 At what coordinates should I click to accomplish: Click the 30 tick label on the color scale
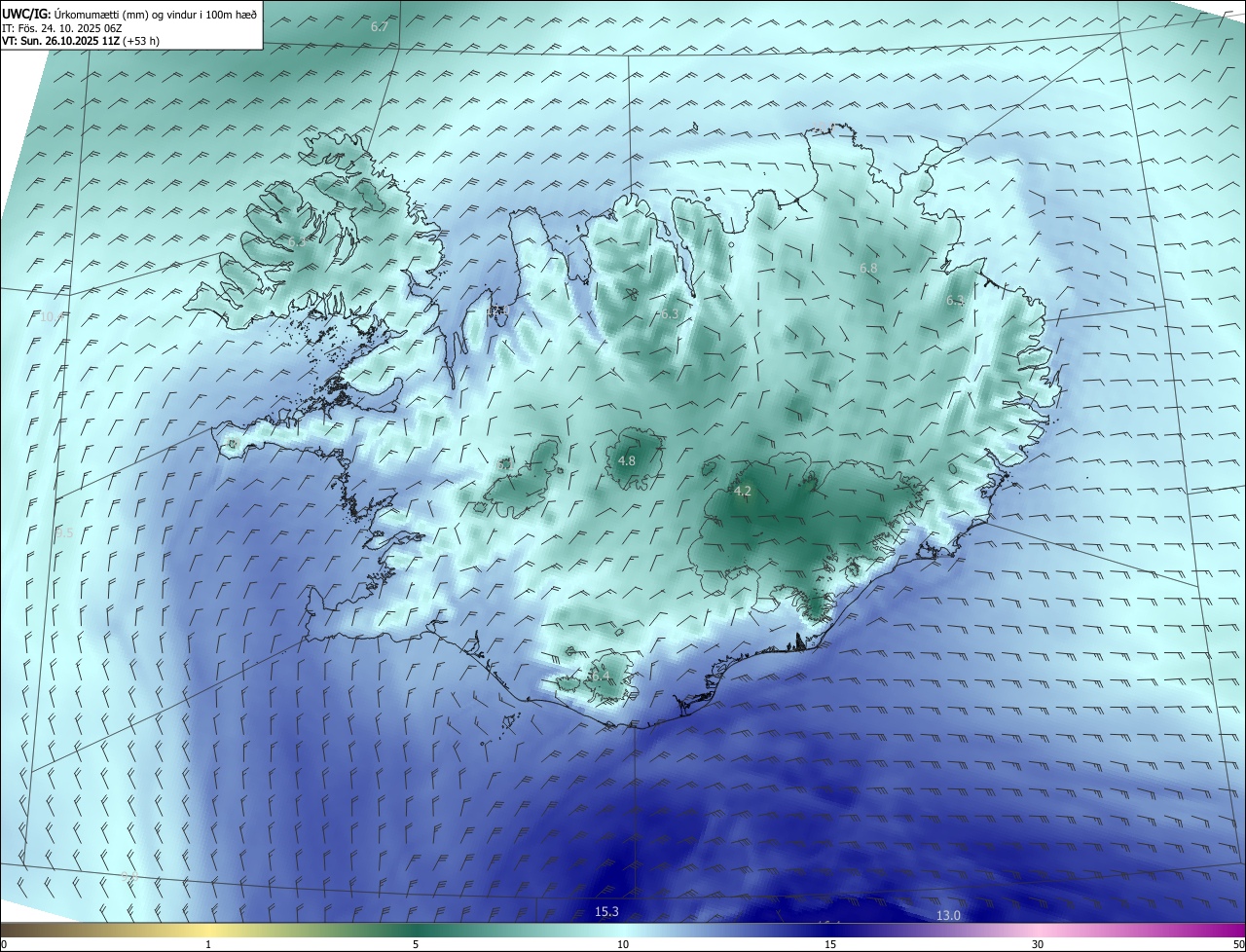click(1038, 944)
